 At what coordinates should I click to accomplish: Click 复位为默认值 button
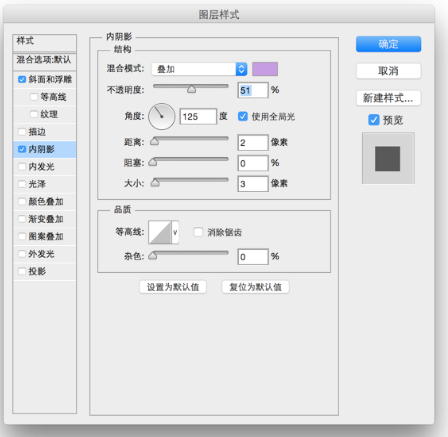pos(255,287)
